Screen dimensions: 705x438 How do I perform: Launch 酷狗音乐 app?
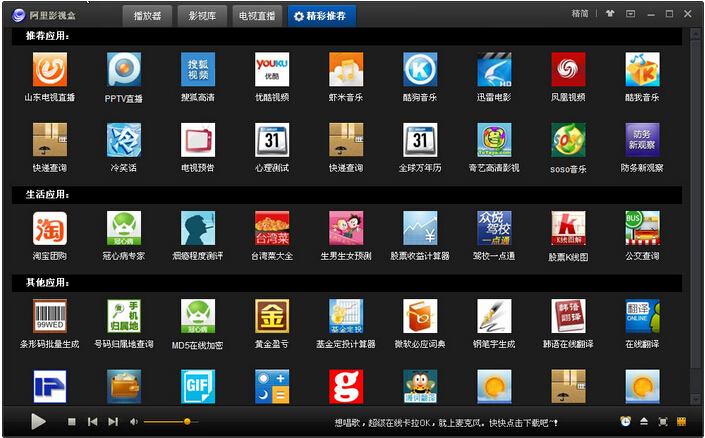(x=420, y=70)
